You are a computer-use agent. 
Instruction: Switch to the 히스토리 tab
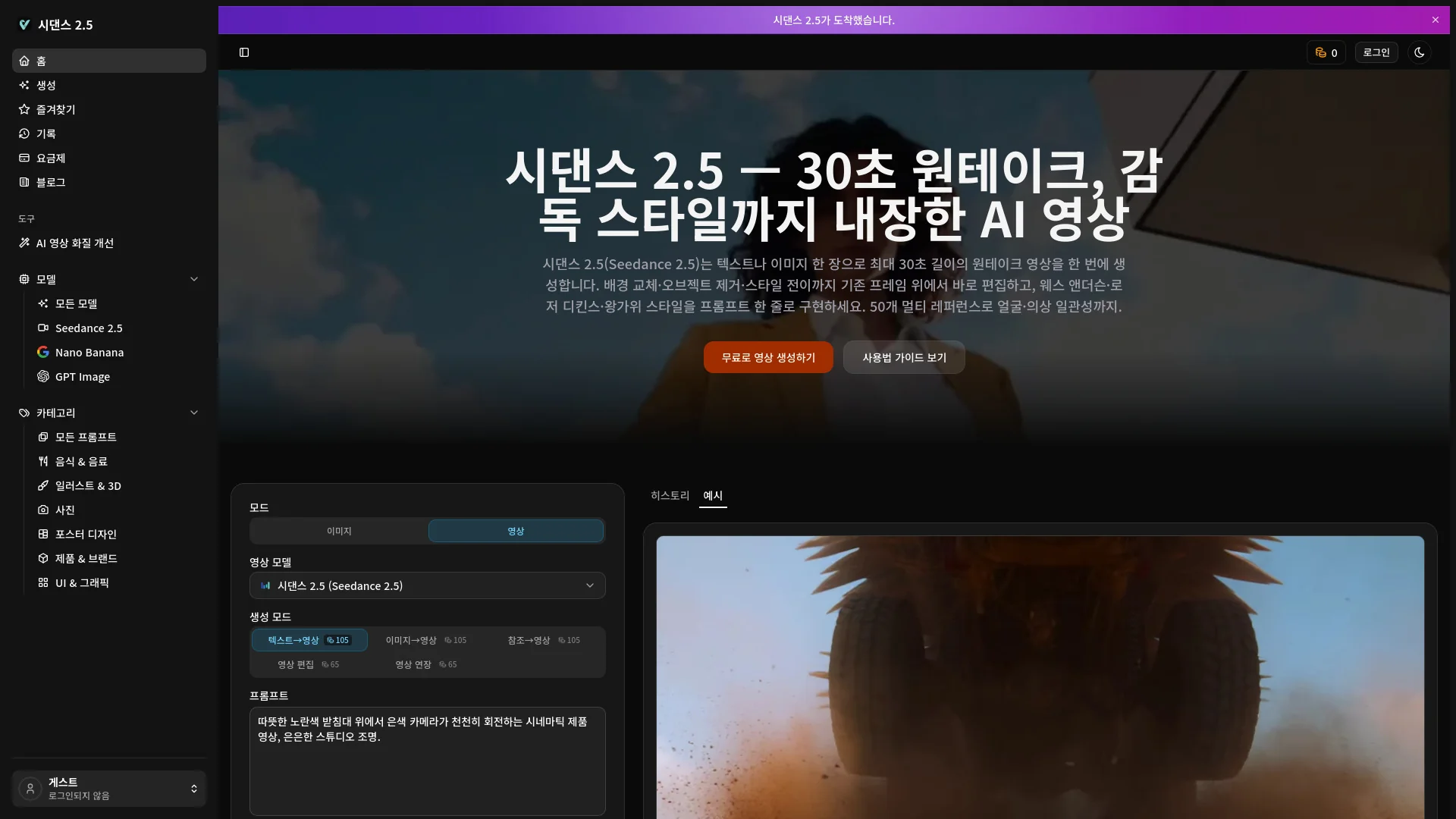coord(670,495)
